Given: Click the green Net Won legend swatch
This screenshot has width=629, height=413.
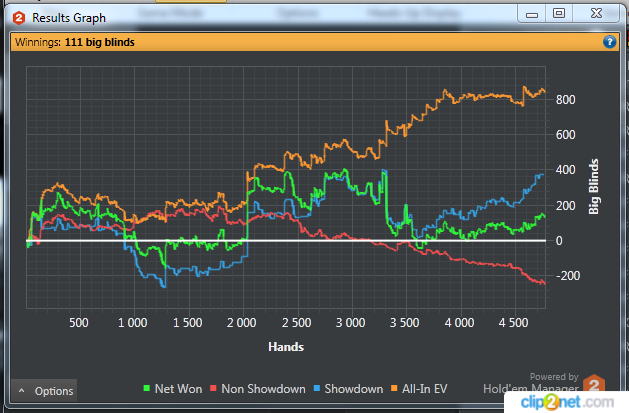Looking at the screenshot, I should point(146,388).
